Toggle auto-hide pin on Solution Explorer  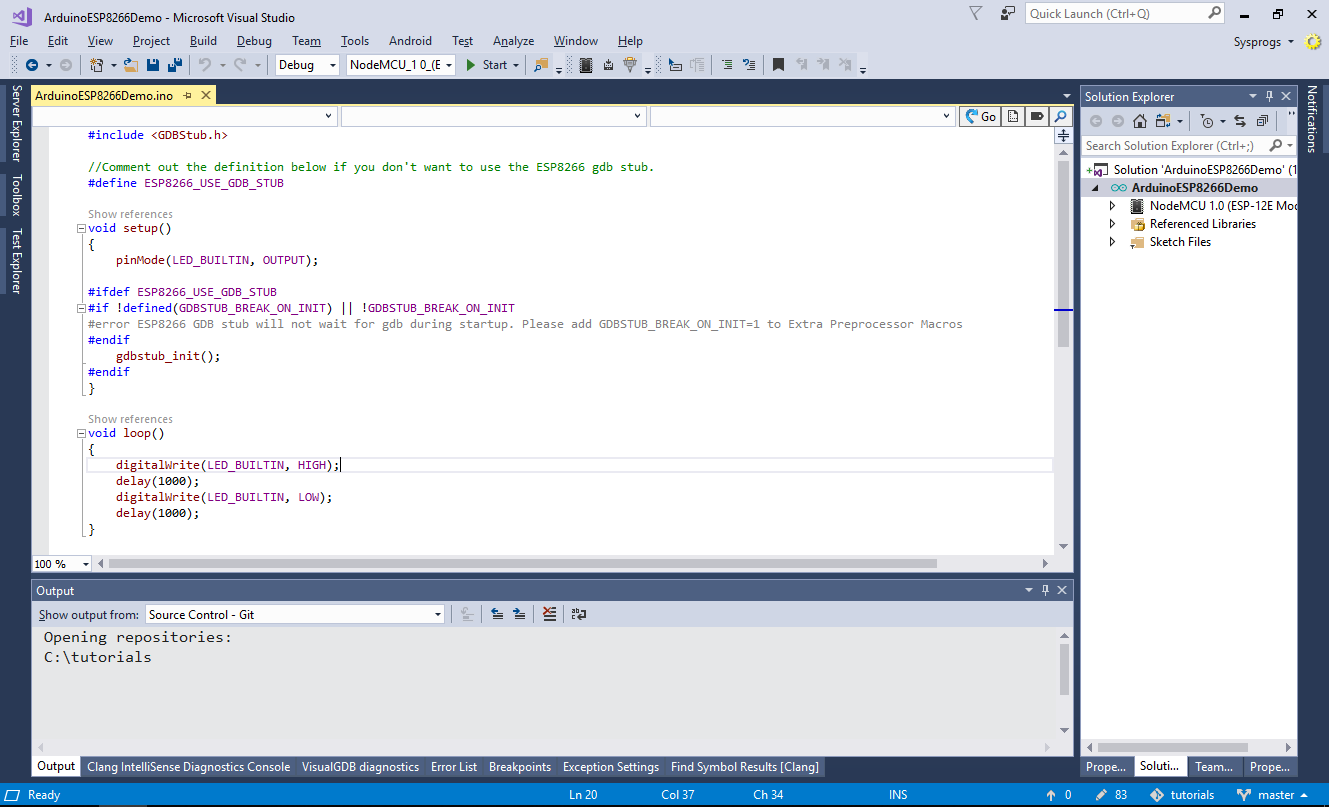[1270, 96]
